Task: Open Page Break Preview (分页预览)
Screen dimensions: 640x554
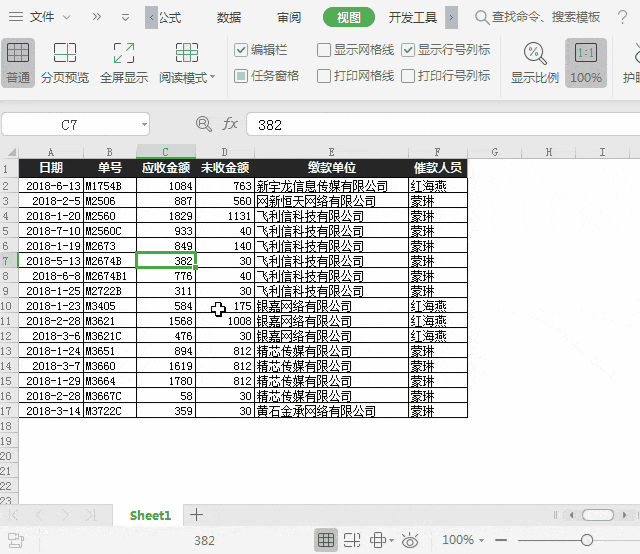Action: (65, 62)
